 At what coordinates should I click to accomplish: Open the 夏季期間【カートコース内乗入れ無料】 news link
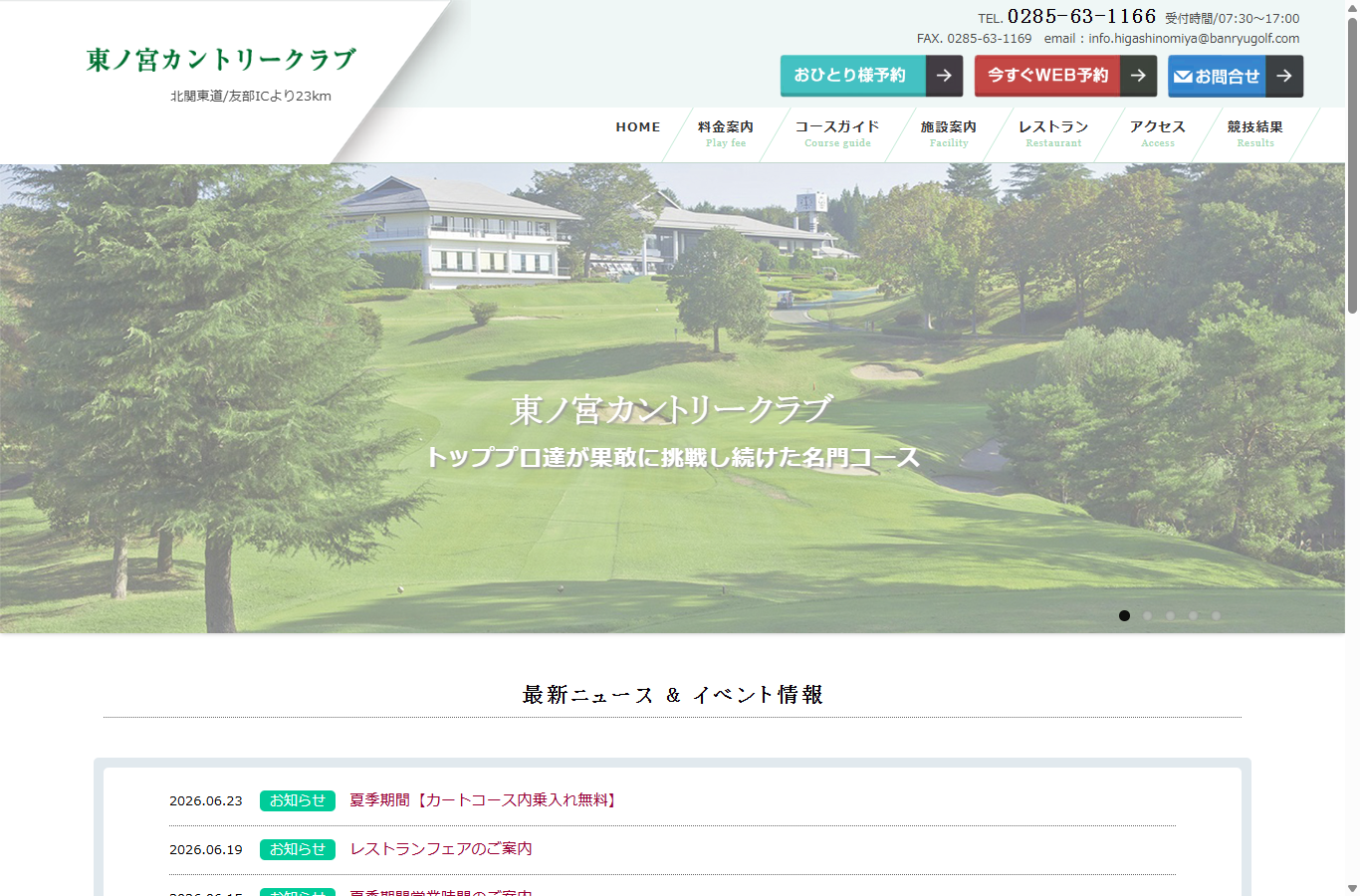485,800
